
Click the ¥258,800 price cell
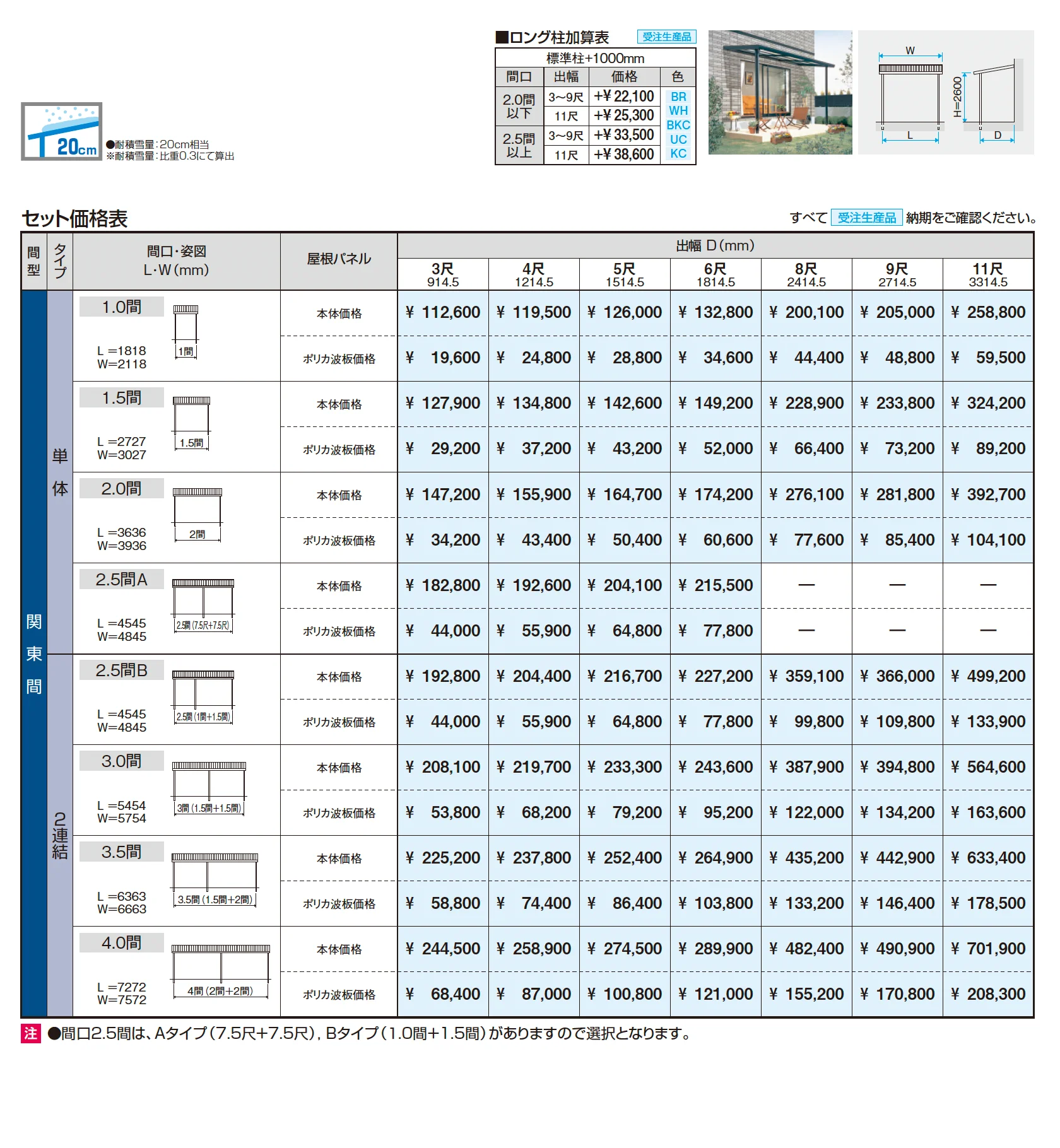(x=988, y=313)
